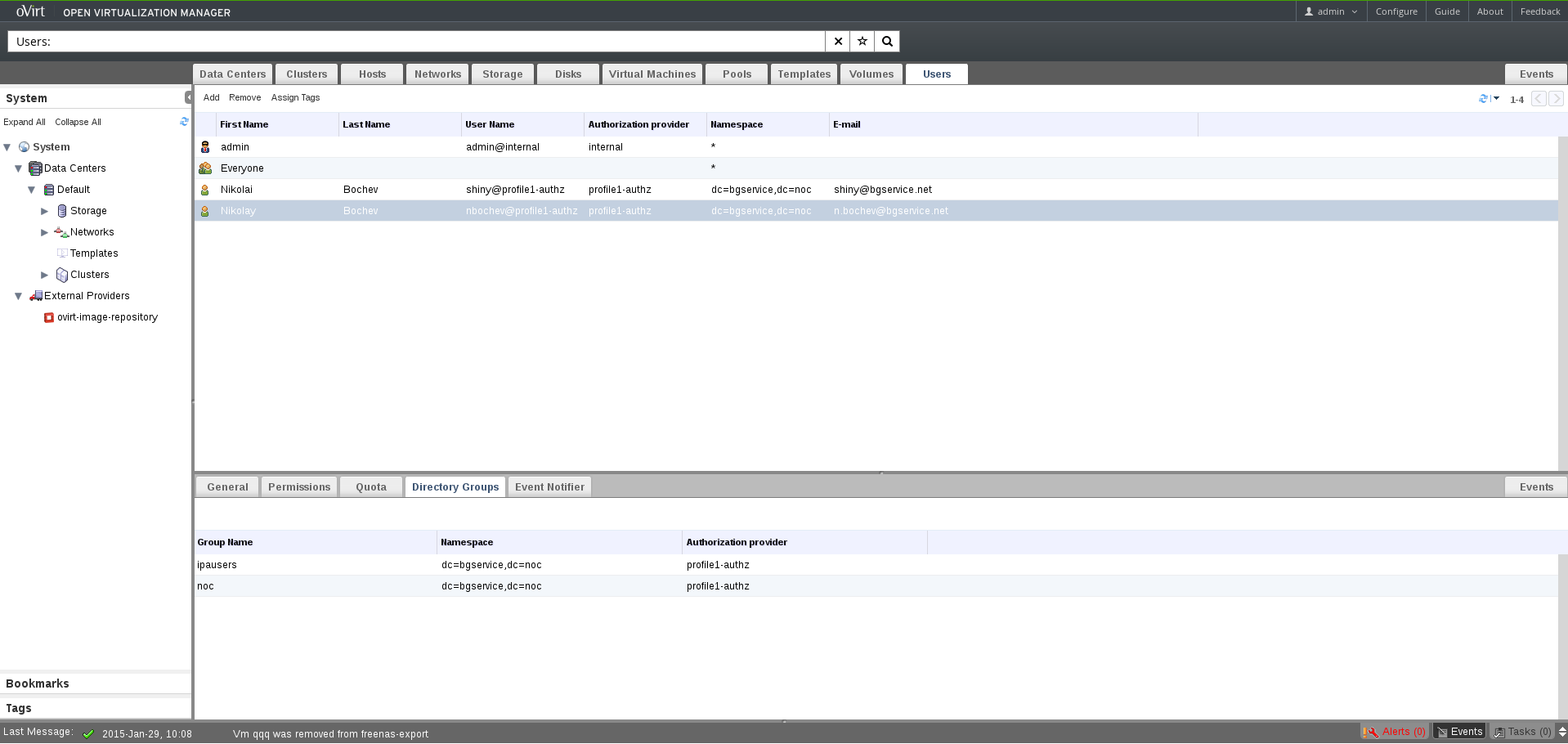1568x744 pixels.
Task: Collapse the Data Centers tree node
Action: click(x=18, y=168)
